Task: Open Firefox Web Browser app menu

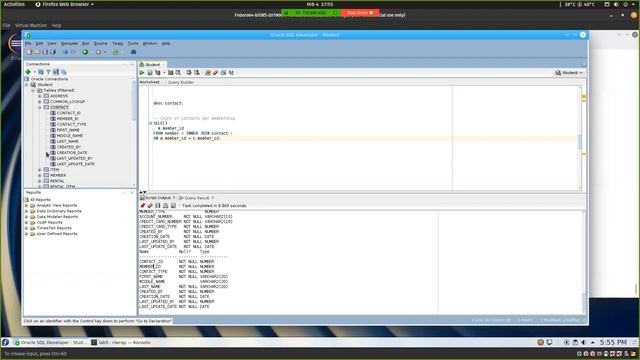Action: (x=64, y=4)
